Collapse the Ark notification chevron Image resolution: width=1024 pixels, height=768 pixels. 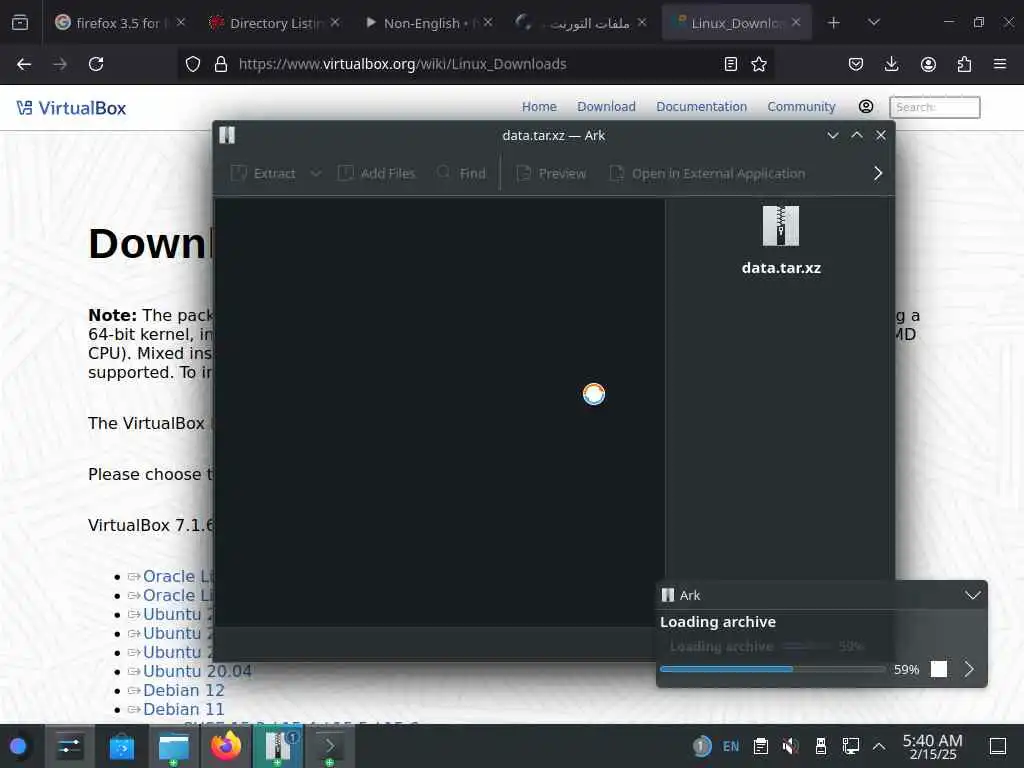pos(972,595)
